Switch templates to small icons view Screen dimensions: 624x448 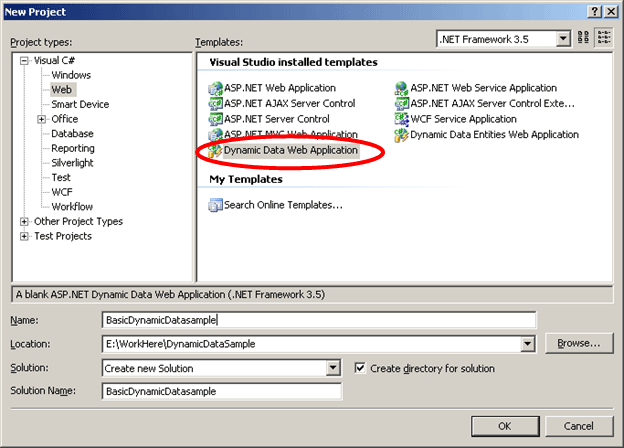604,38
